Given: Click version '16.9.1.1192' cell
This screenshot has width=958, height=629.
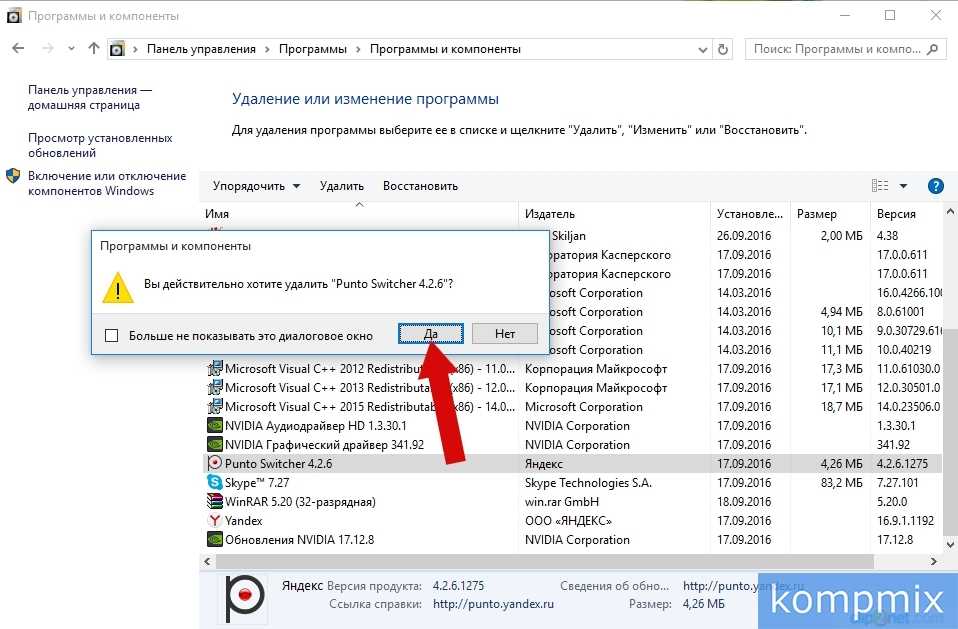Looking at the screenshot, I should pyautogui.click(x=905, y=521).
